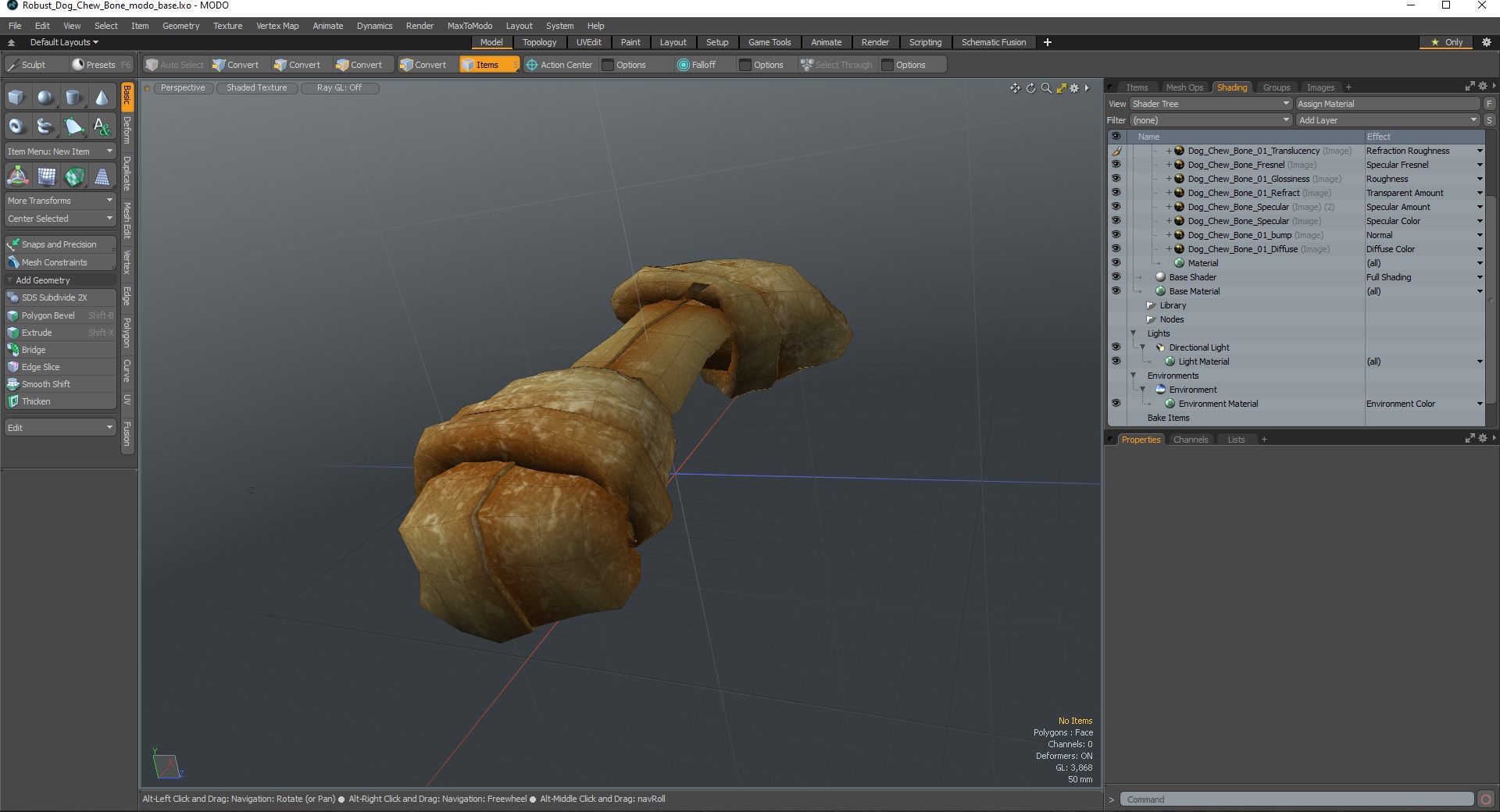The height and width of the screenshot is (812, 1500).
Task: Click the Ray GL: Off button
Action: (x=340, y=88)
